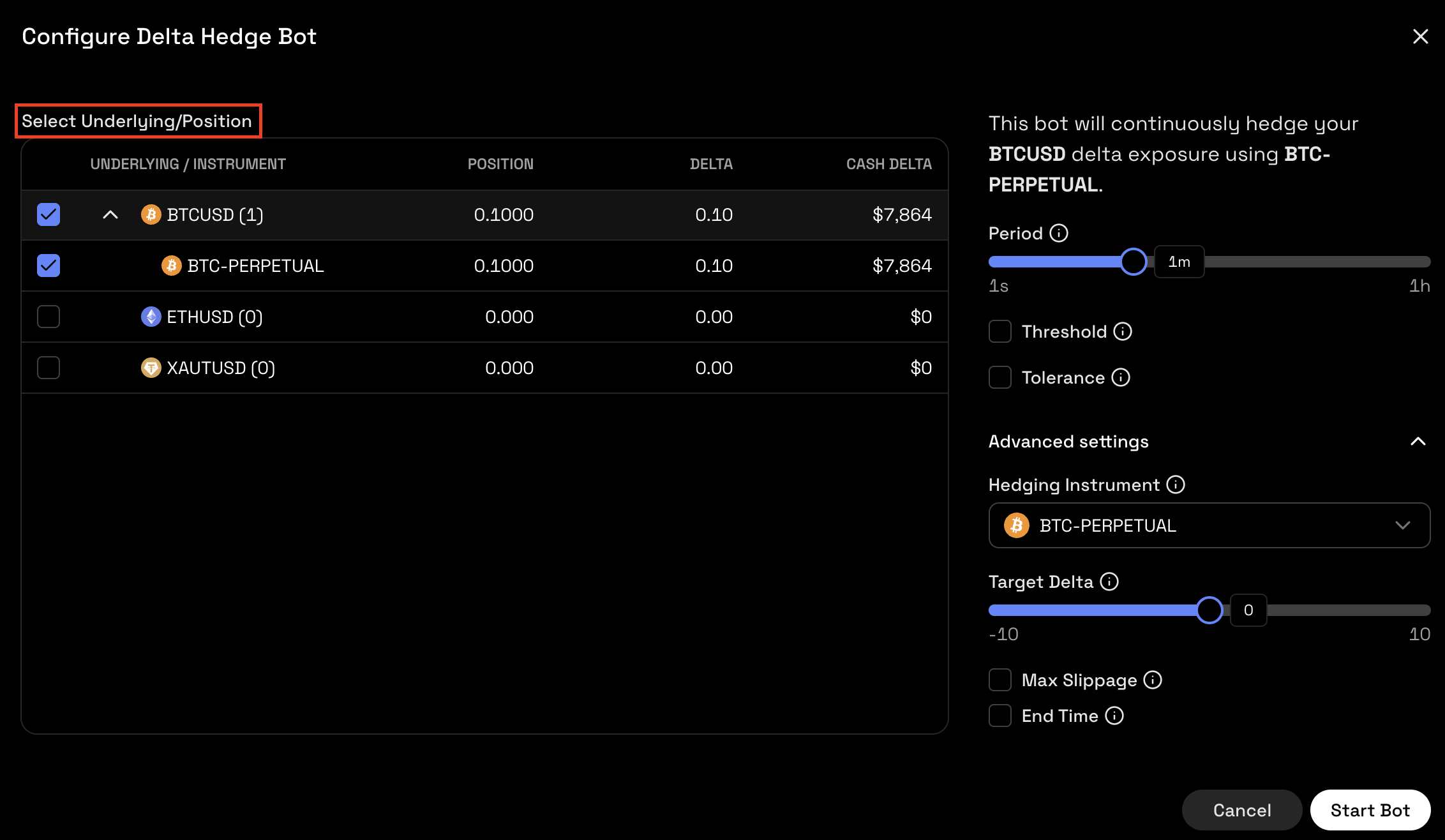Enable the End Time checkbox

point(1000,716)
